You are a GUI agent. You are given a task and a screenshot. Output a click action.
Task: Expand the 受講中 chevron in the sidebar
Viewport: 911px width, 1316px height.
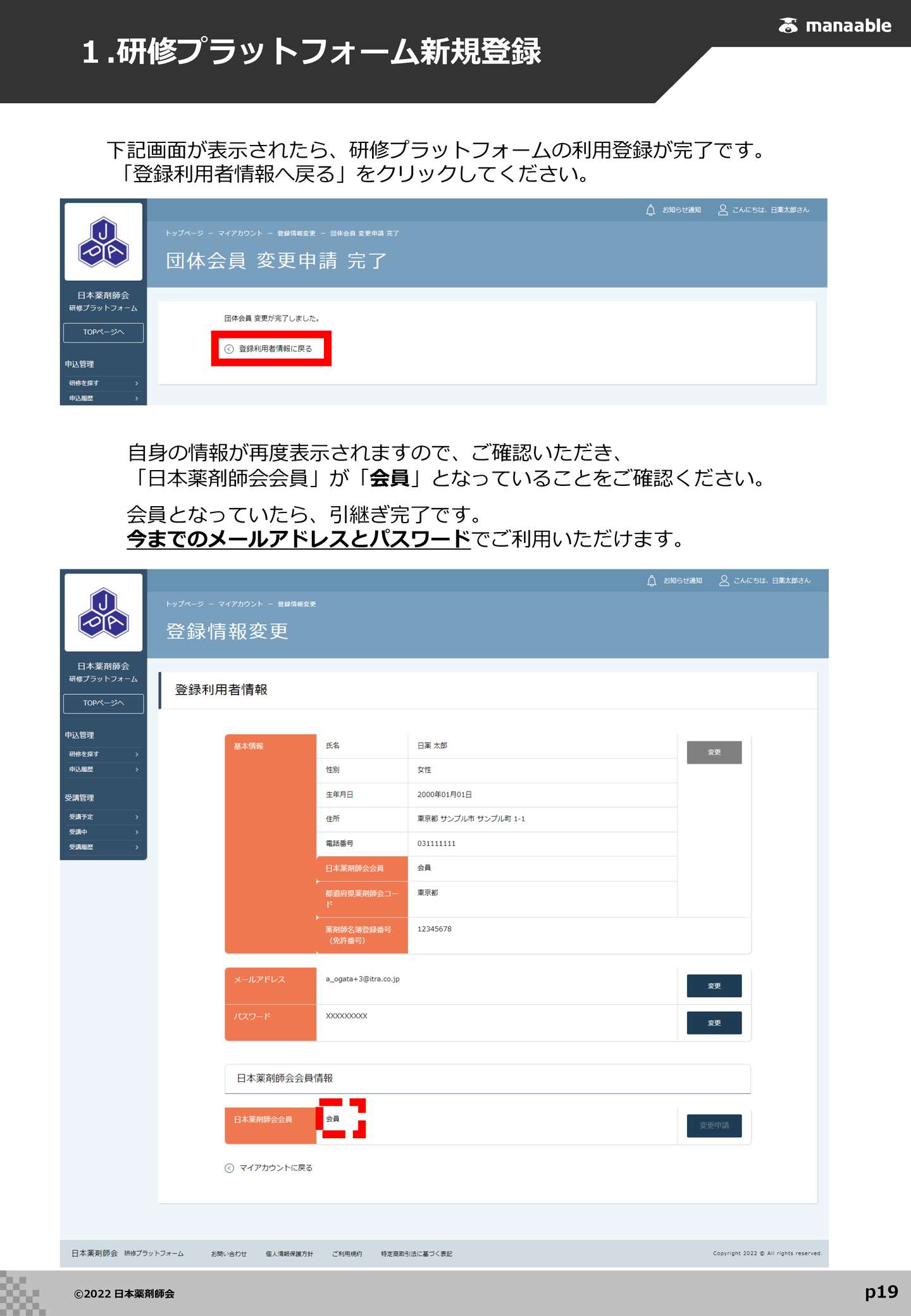click(137, 832)
